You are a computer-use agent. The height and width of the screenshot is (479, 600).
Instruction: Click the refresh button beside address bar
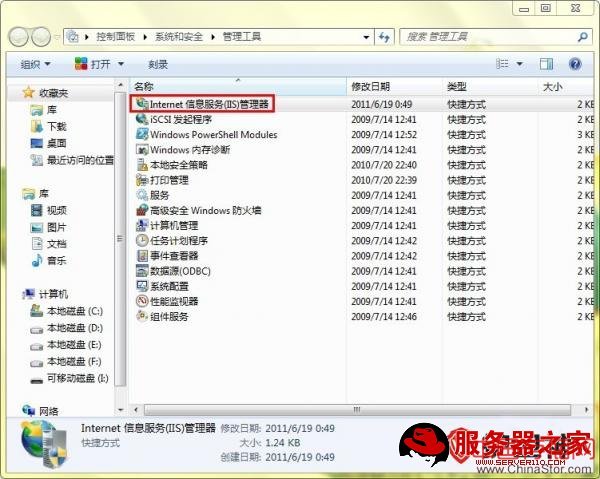384,36
